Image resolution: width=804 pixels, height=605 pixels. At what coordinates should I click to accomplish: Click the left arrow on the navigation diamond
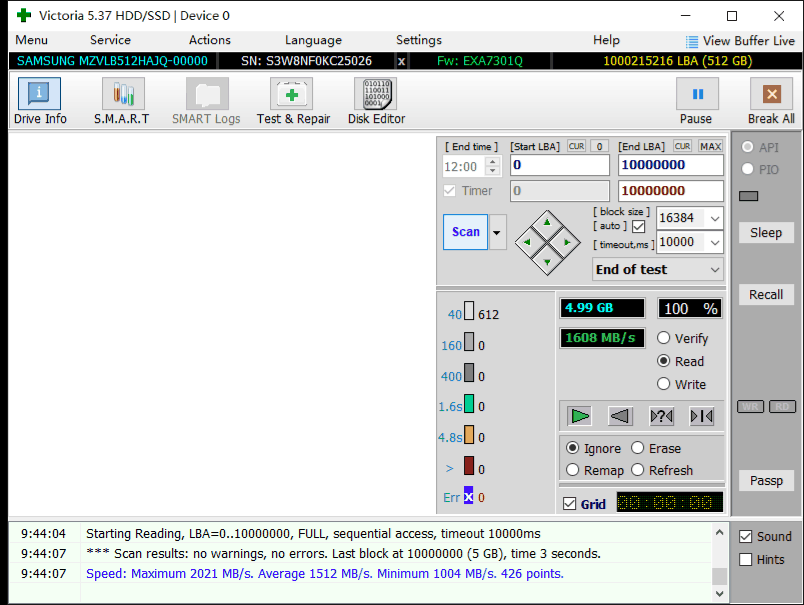coord(528,242)
